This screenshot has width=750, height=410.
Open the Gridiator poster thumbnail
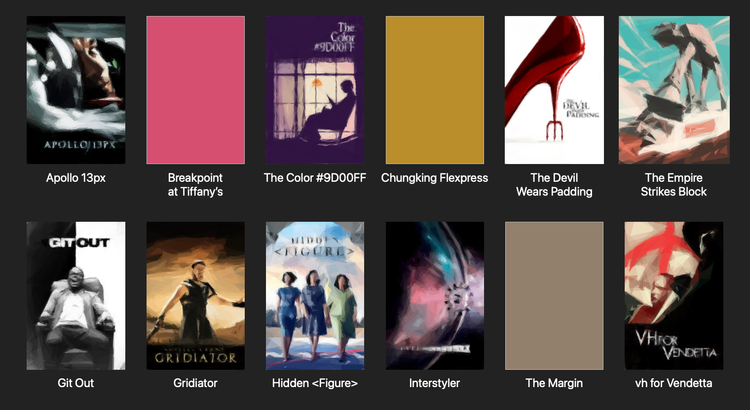click(196, 296)
